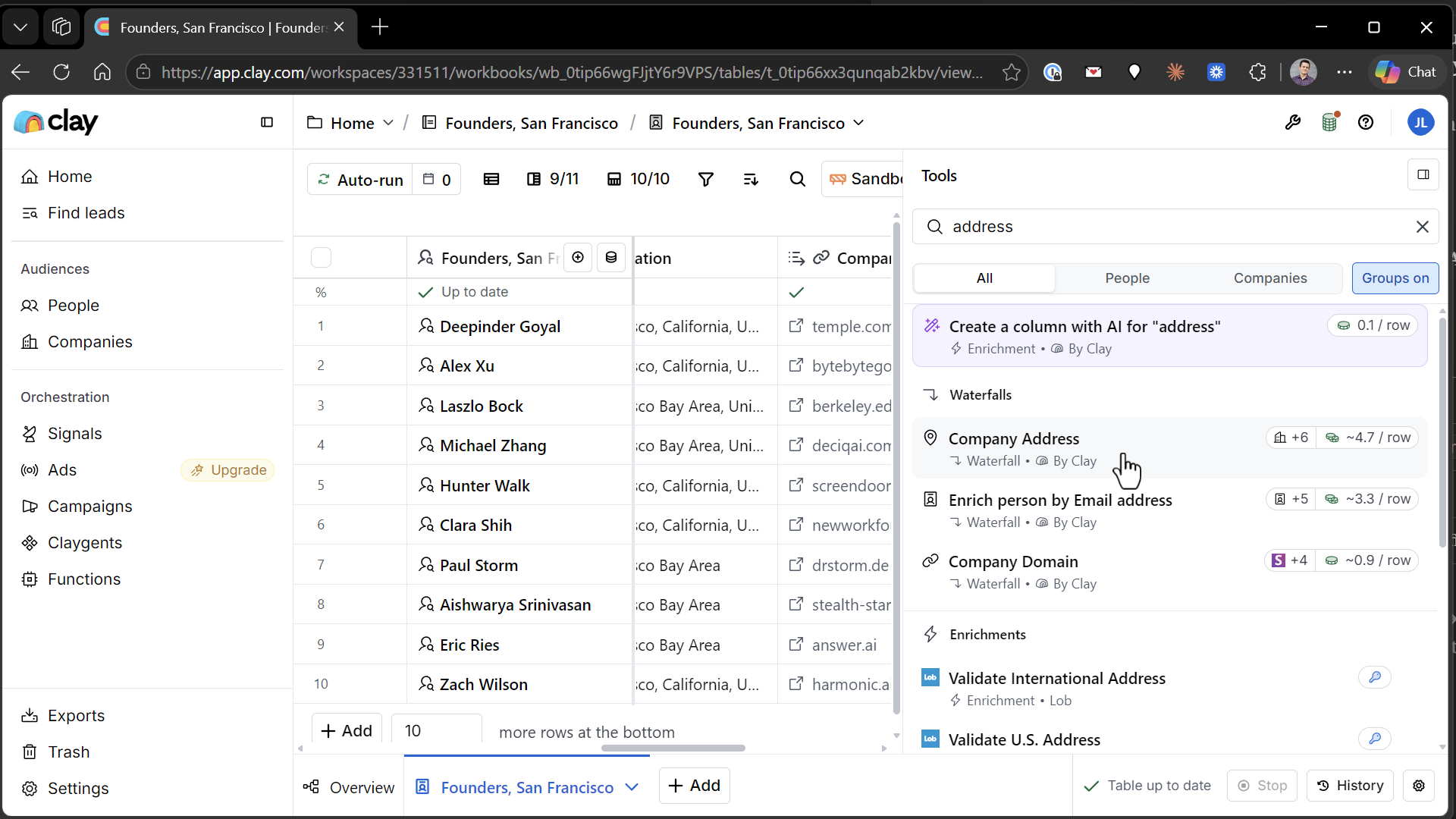
Task: Open table settings gear at bottom right
Action: pos(1419,786)
